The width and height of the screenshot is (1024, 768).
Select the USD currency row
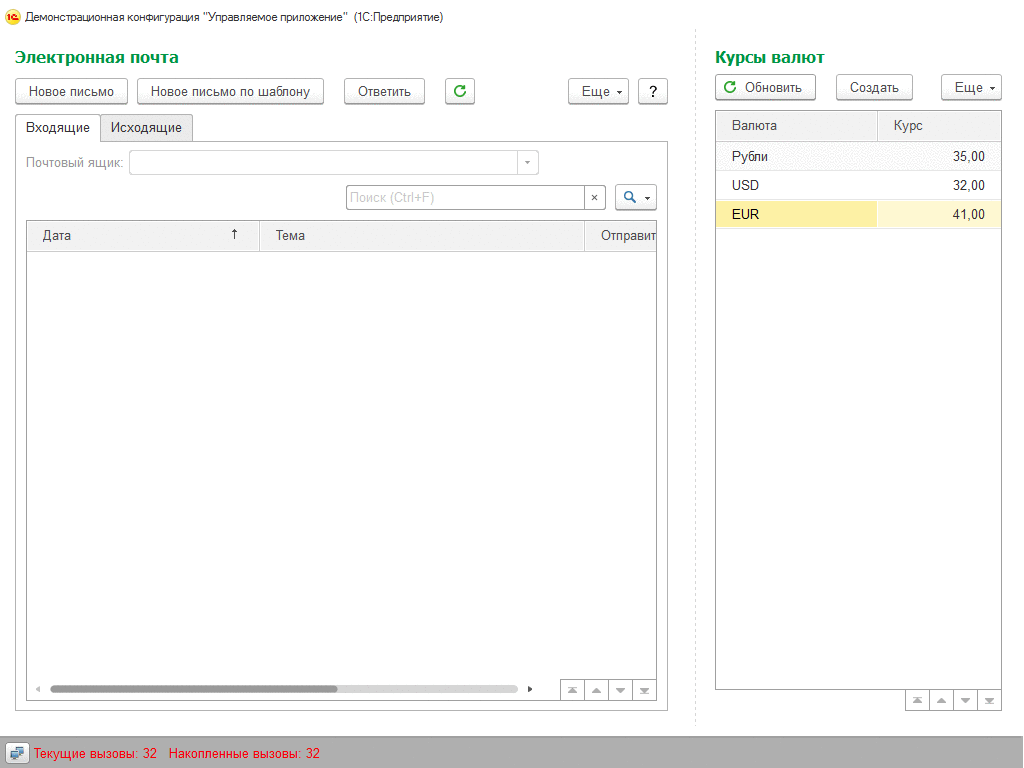(x=858, y=185)
